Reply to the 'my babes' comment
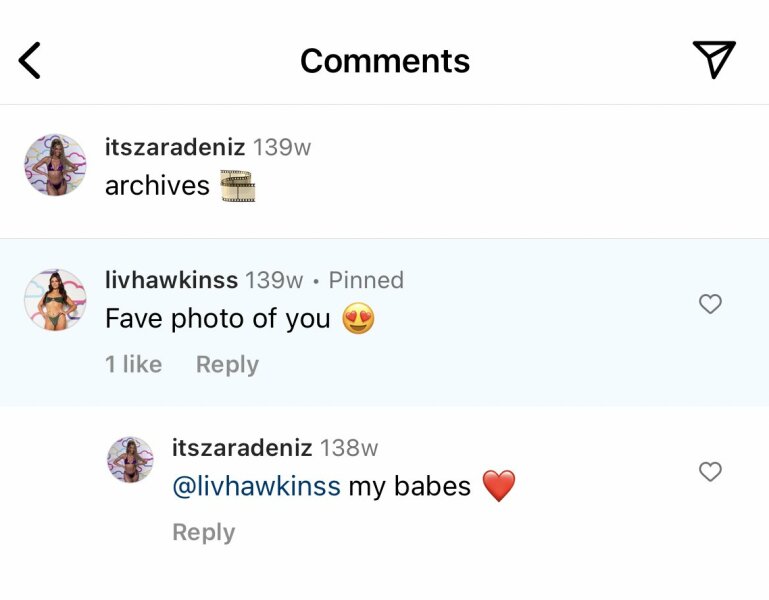Viewport: 769px width, 600px height. (203, 533)
